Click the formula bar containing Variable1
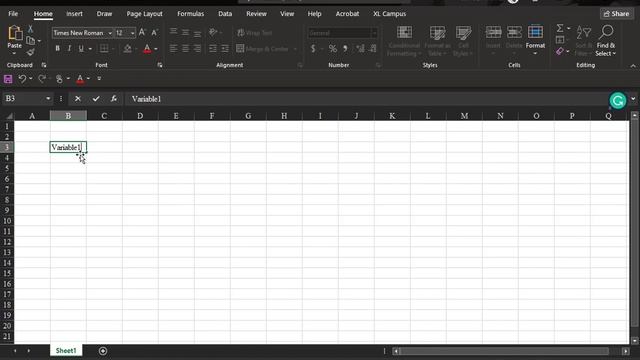 366,99
